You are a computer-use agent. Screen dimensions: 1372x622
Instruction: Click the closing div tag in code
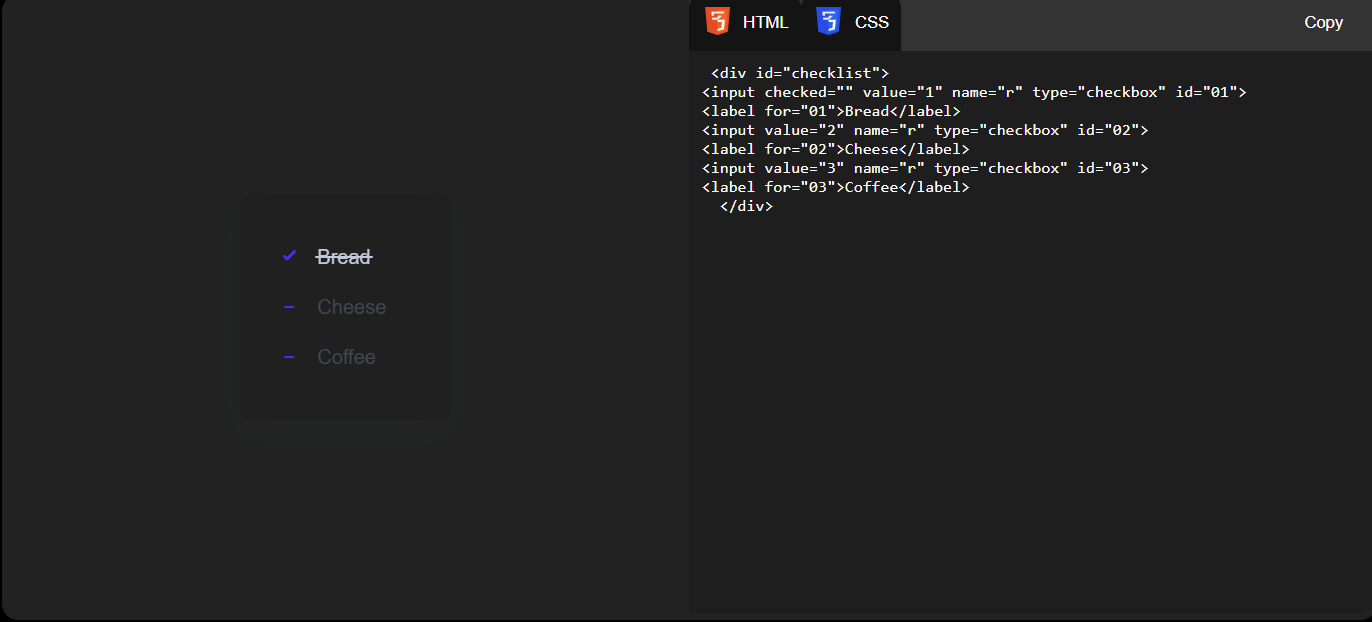click(x=747, y=205)
